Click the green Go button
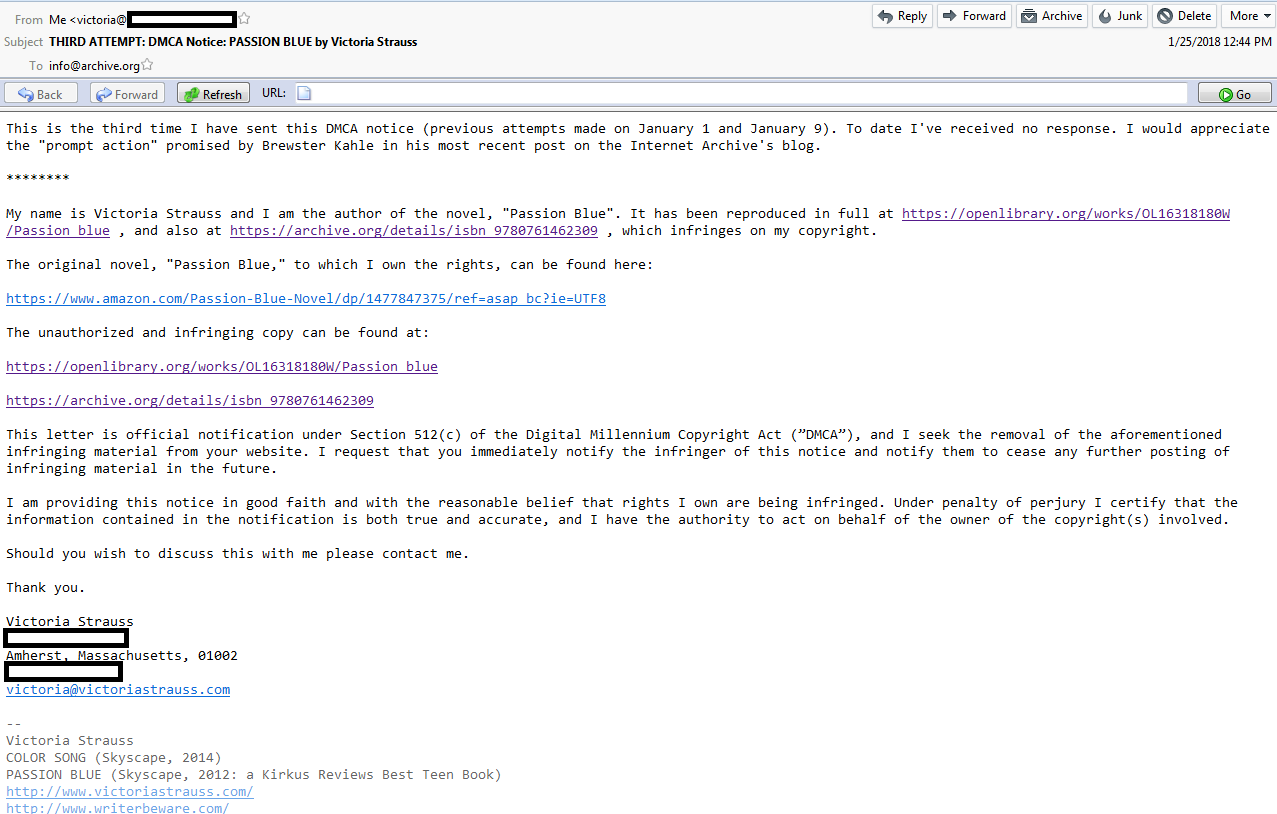The height and width of the screenshot is (814, 1277). click(x=1234, y=94)
